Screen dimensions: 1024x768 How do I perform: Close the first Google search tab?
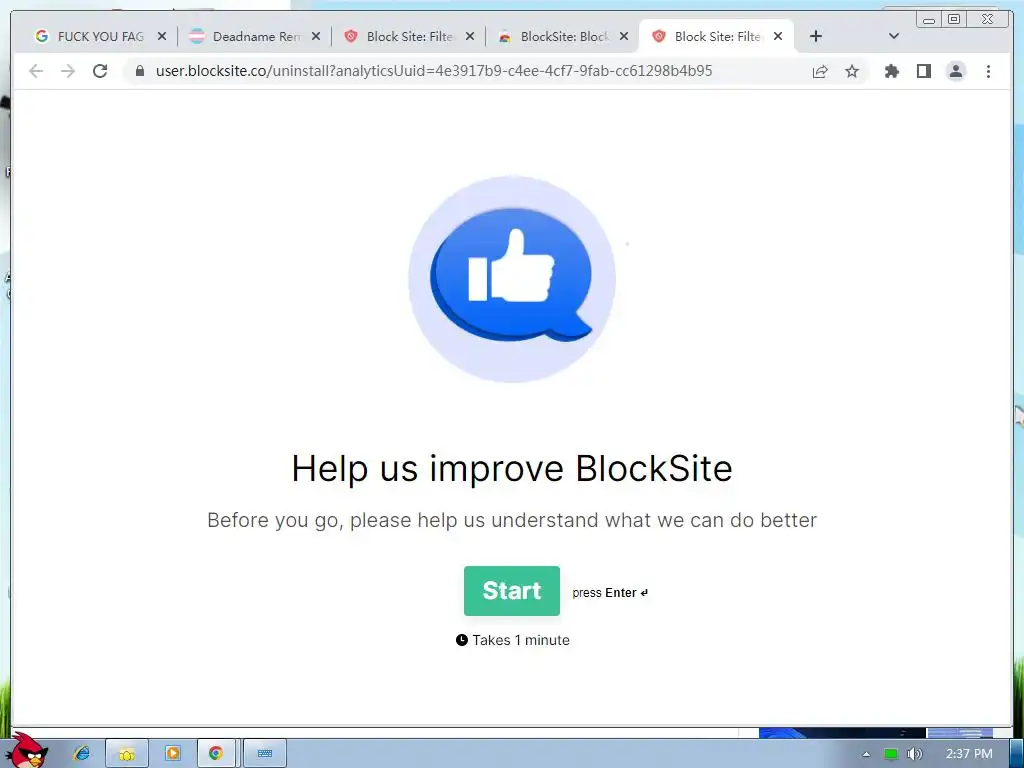162,37
